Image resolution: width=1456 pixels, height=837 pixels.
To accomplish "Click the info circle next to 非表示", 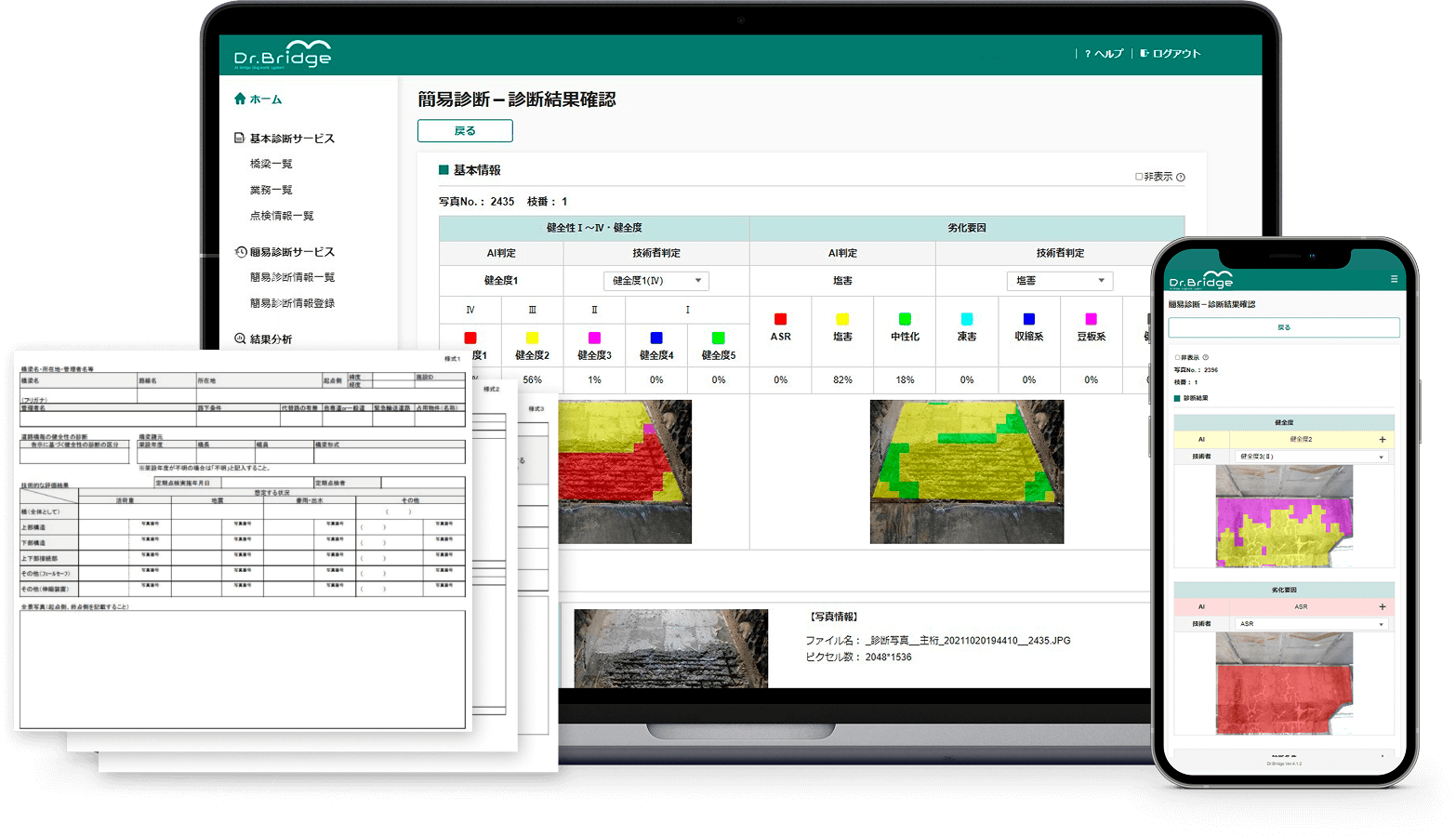I will (1179, 176).
